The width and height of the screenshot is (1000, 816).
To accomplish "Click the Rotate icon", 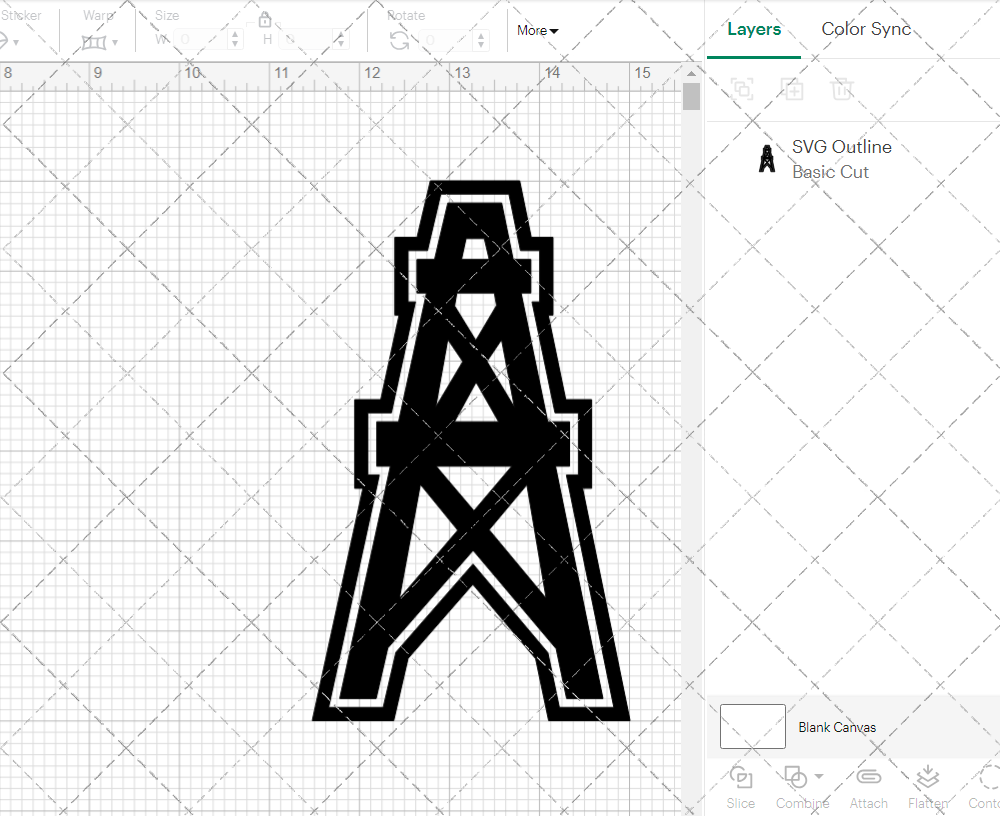I will pyautogui.click(x=400, y=41).
